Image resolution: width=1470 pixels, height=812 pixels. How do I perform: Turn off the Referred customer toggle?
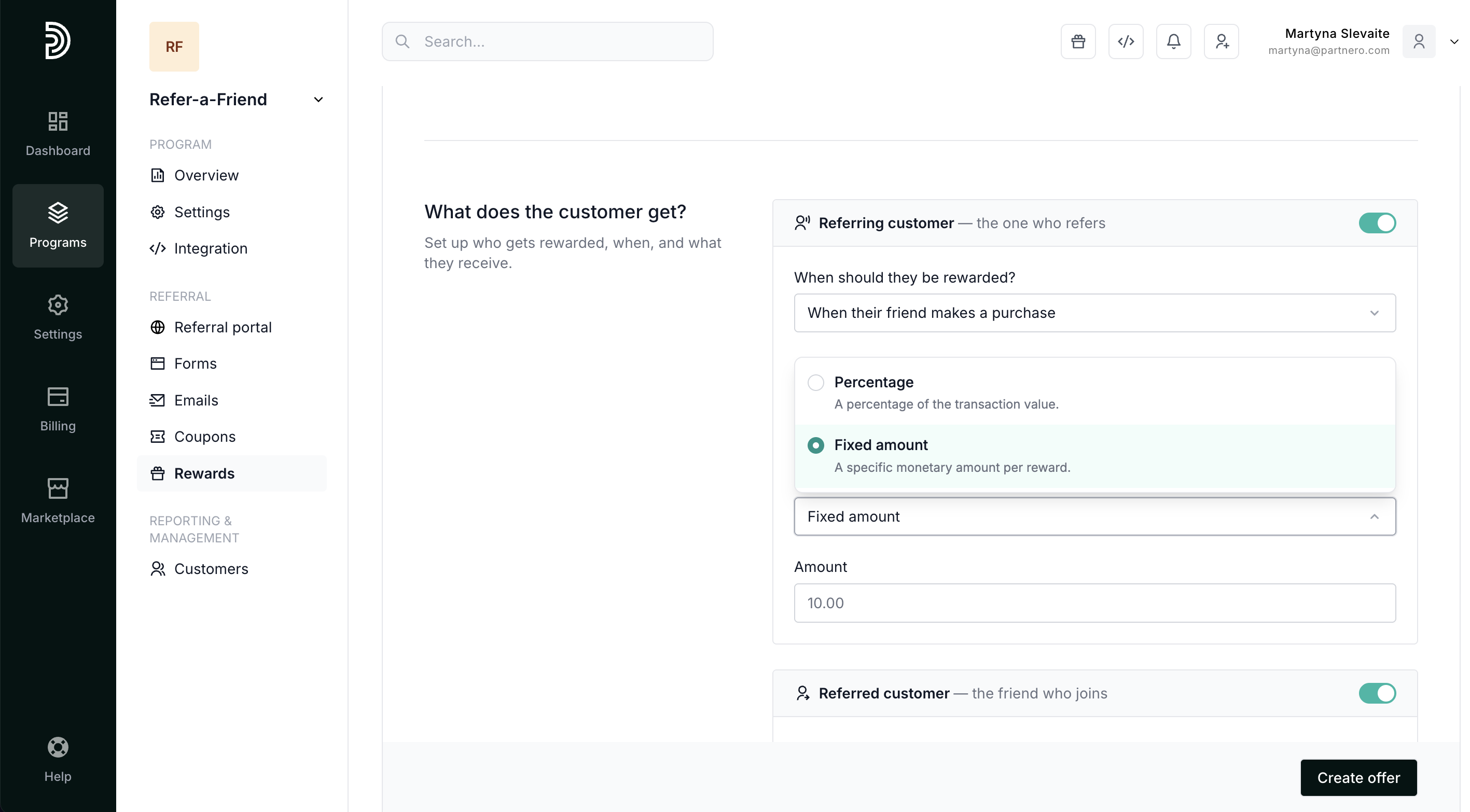click(x=1377, y=693)
